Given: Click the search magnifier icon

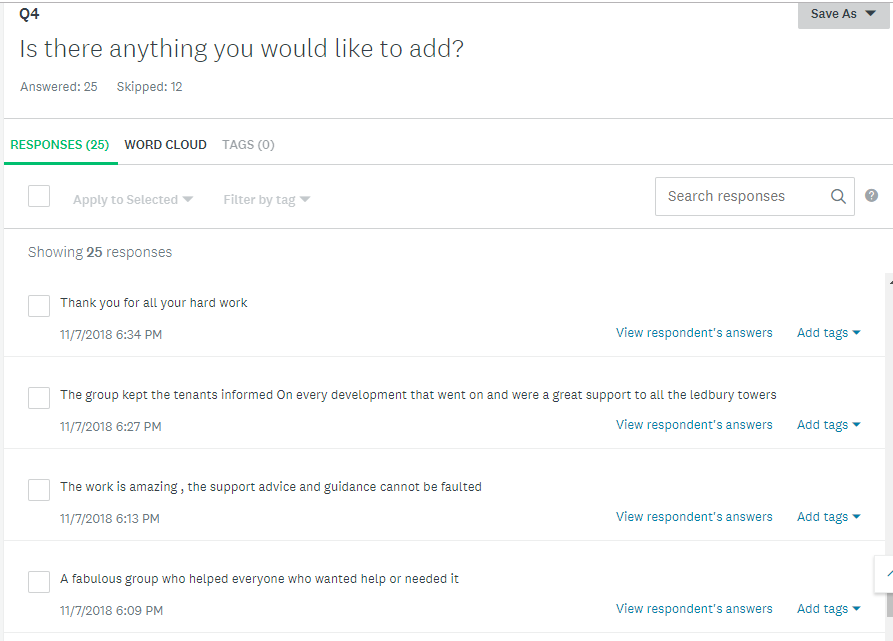Looking at the screenshot, I should tap(838, 196).
